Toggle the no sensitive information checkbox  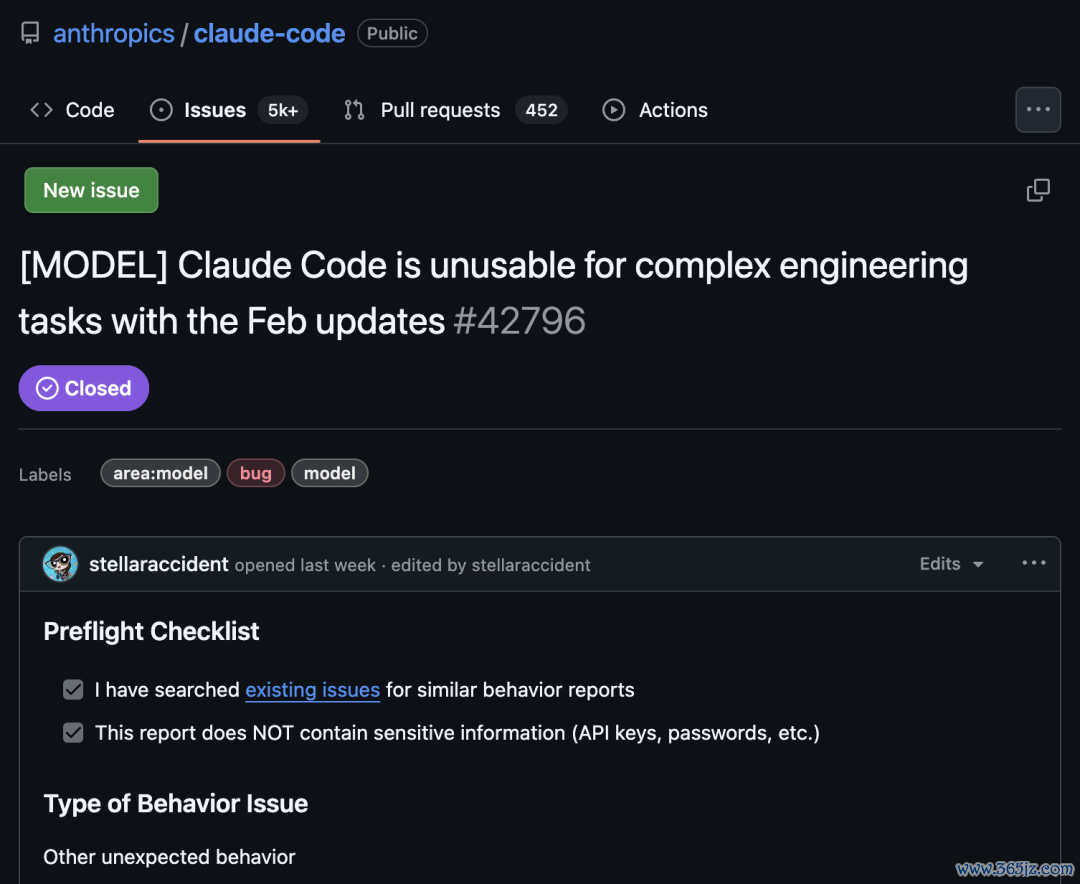pos(73,732)
